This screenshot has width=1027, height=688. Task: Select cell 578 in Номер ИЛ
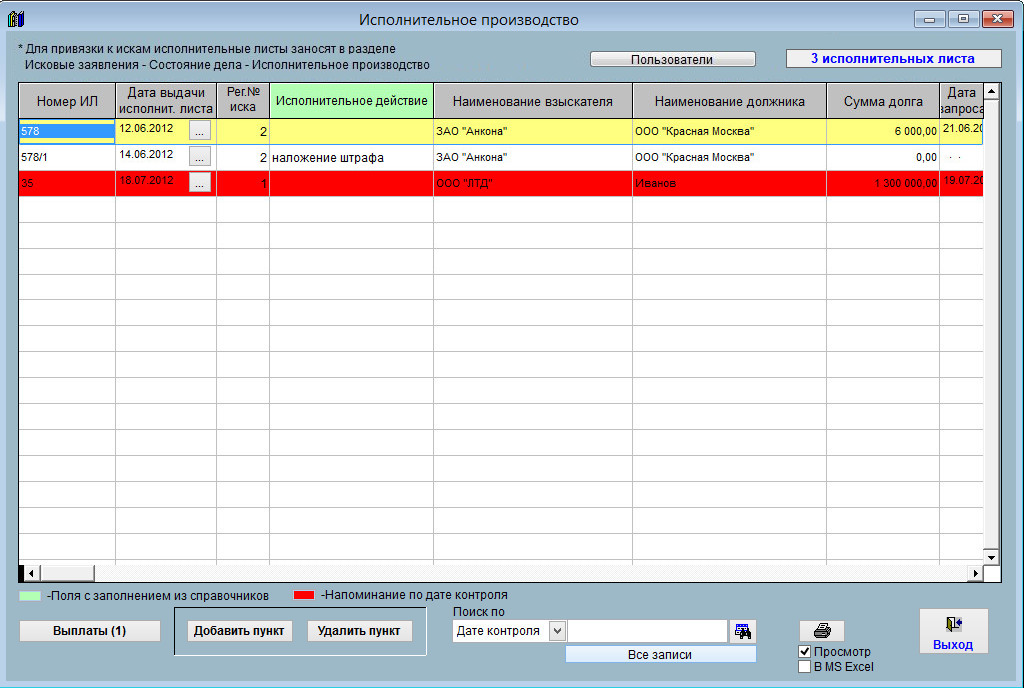point(67,131)
